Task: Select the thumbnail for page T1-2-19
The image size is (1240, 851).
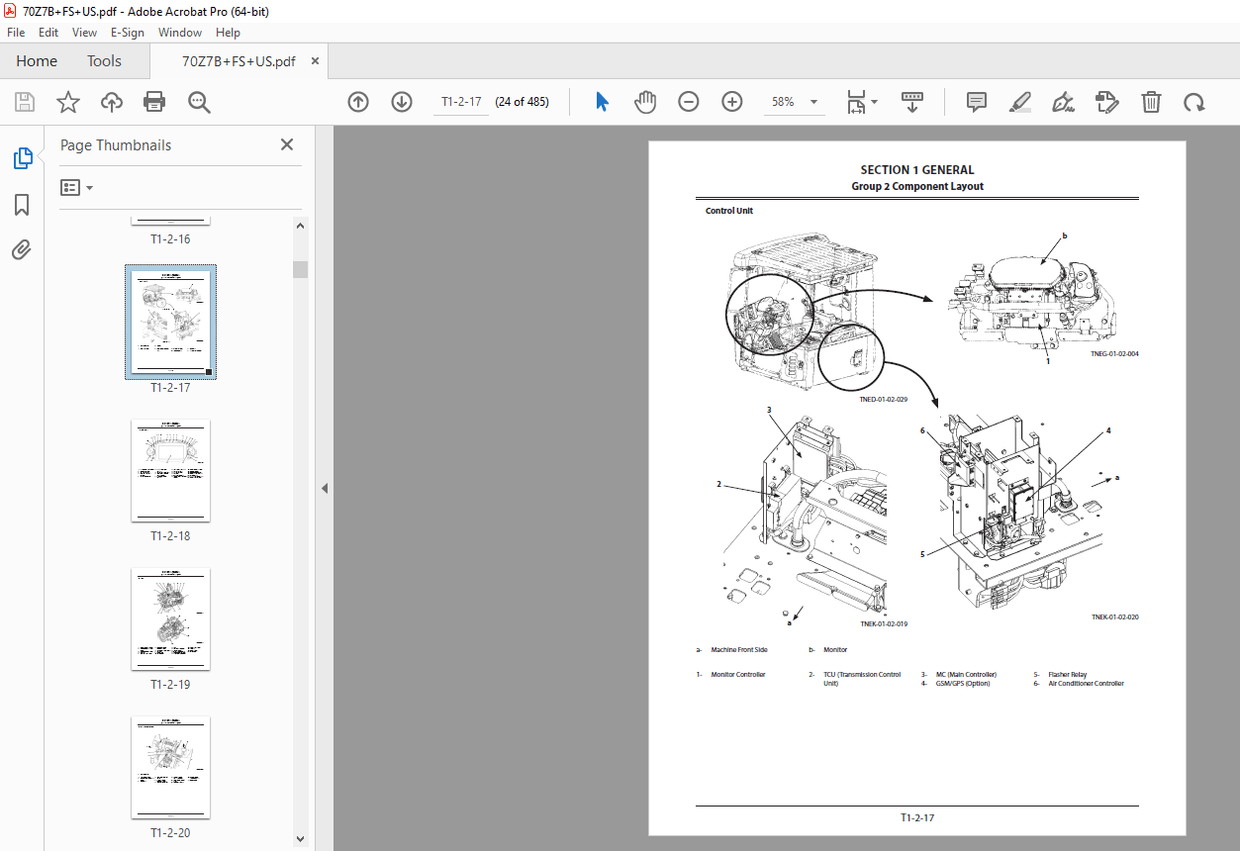Action: pos(170,618)
